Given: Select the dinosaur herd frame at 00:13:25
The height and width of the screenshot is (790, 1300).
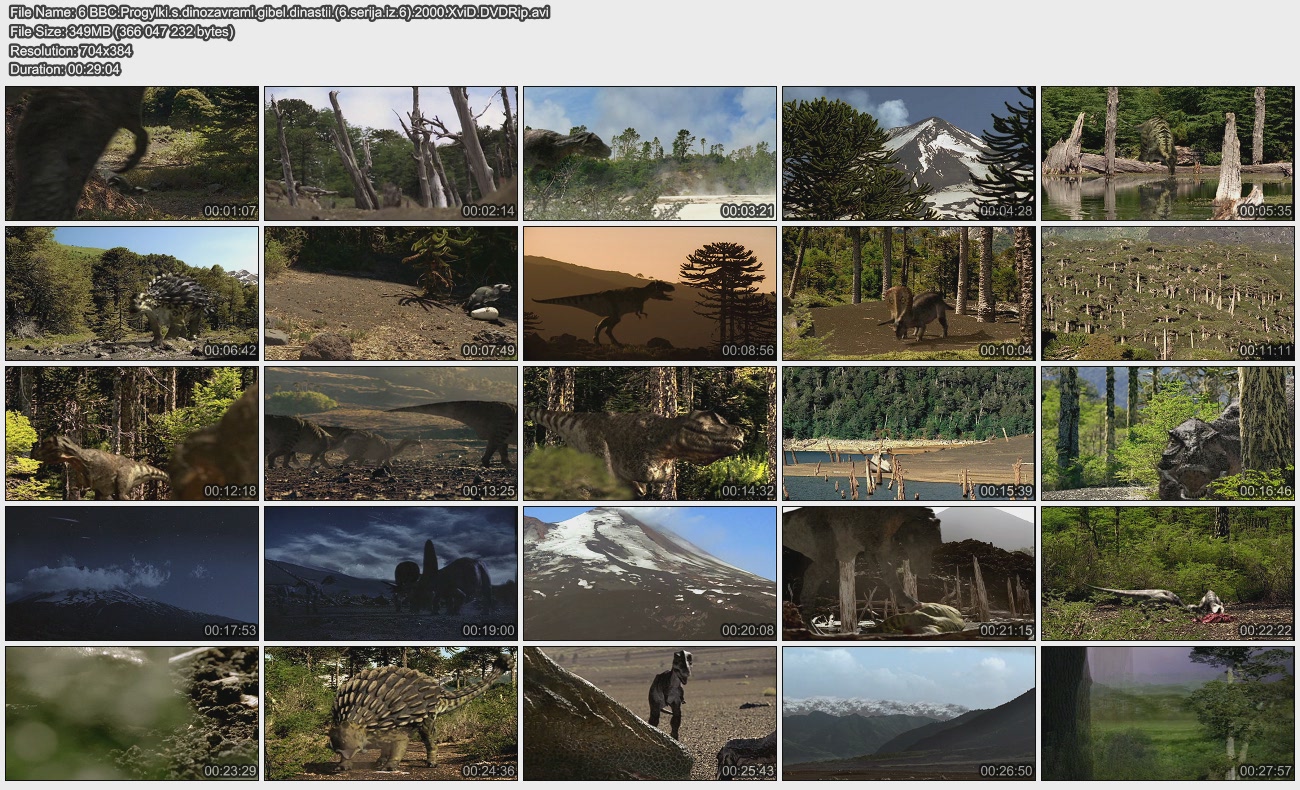Looking at the screenshot, I should 391,433.
